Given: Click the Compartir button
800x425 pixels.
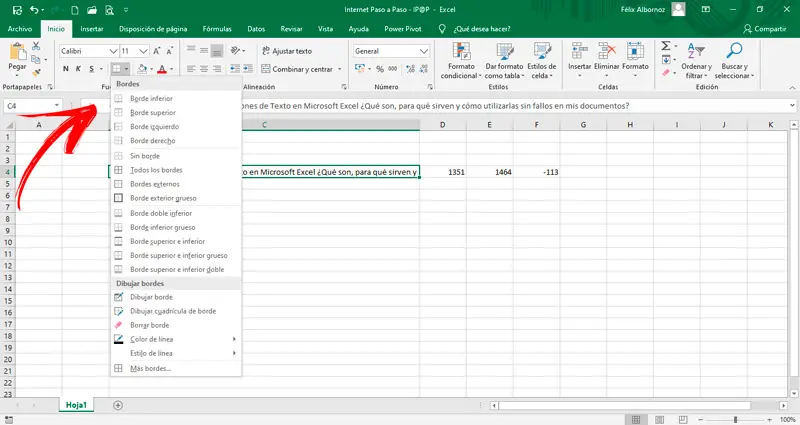Looking at the screenshot, I should click(763, 29).
